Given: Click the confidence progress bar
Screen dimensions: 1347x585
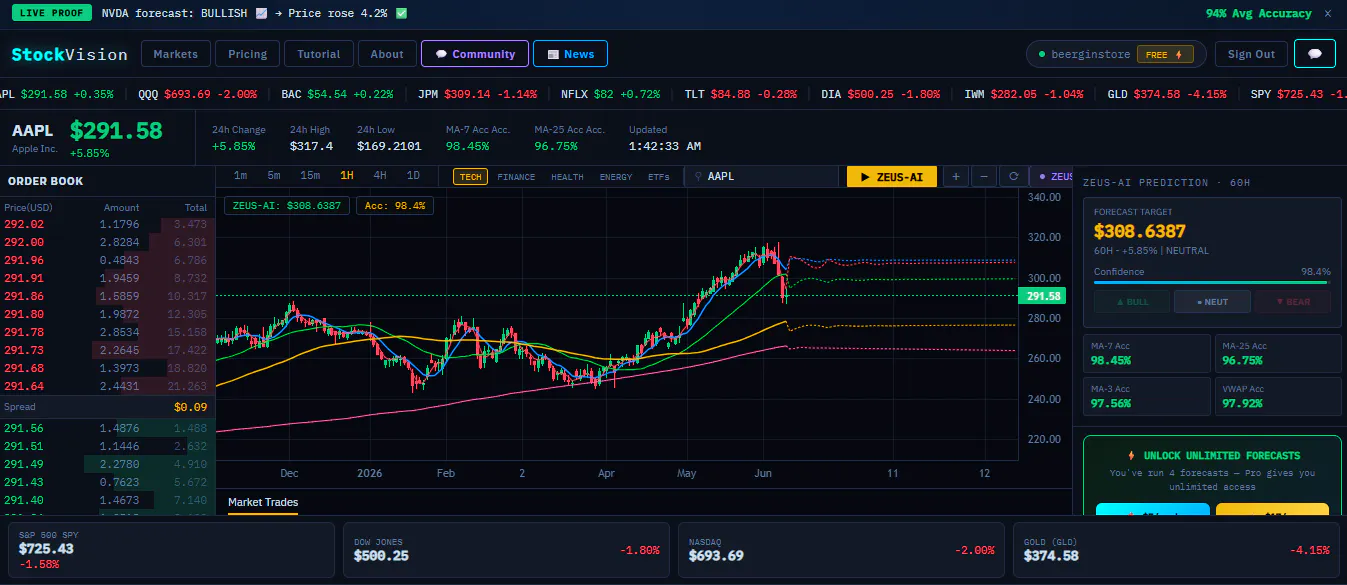Looking at the screenshot, I should [1212, 283].
